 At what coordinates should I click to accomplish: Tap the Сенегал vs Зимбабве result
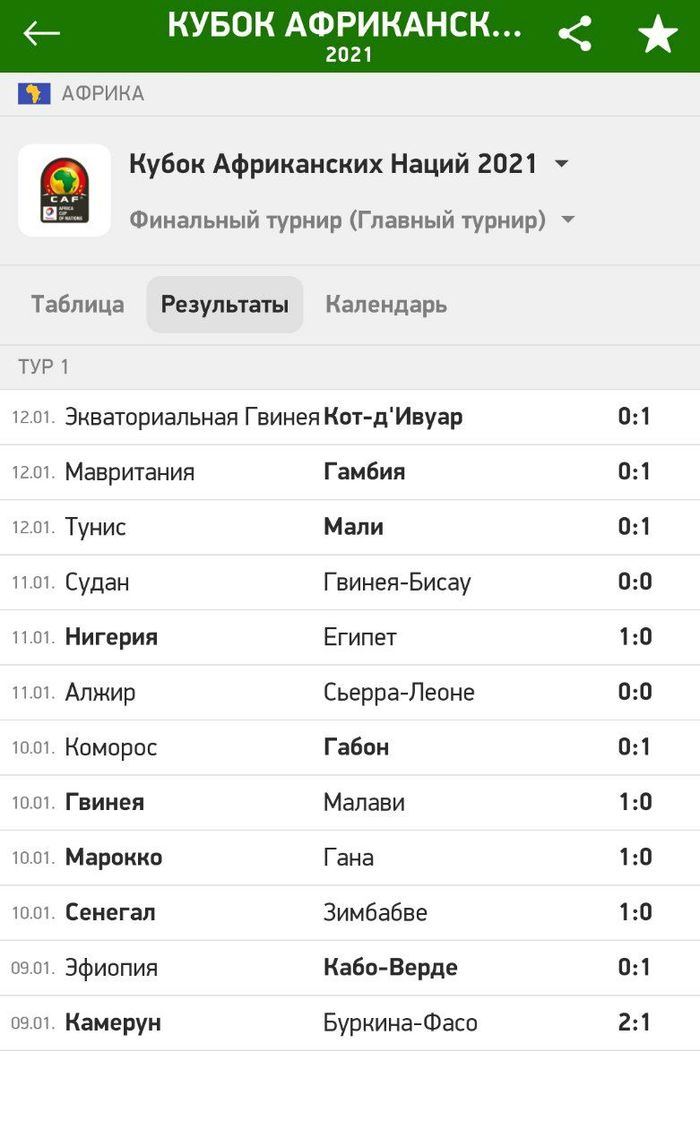point(350,913)
